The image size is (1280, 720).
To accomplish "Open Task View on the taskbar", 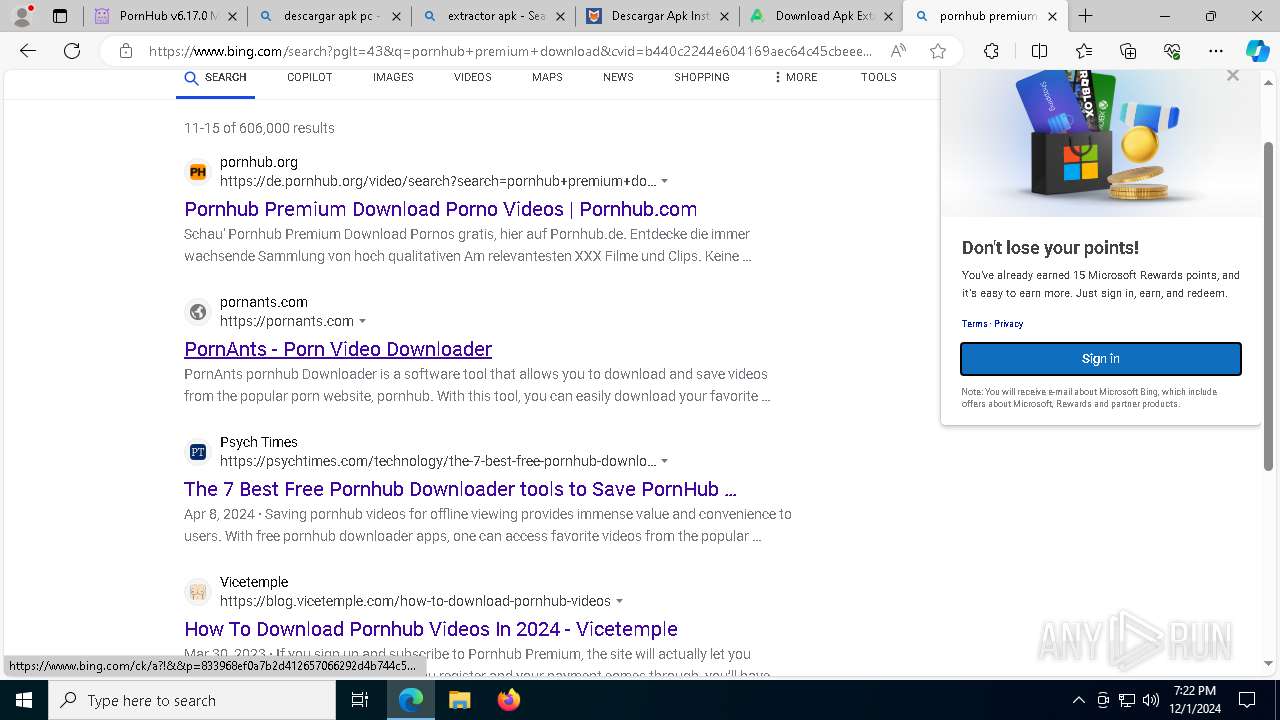I will (360, 700).
